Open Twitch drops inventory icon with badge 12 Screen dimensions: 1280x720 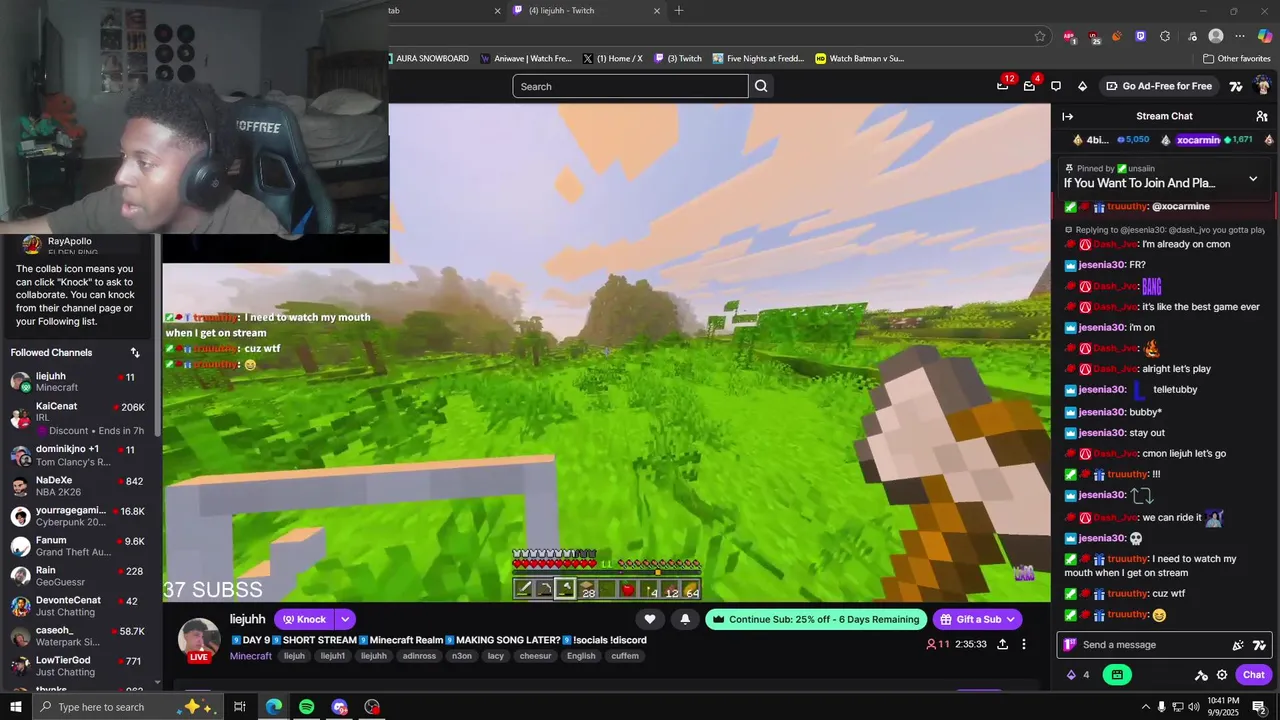coord(1003,86)
